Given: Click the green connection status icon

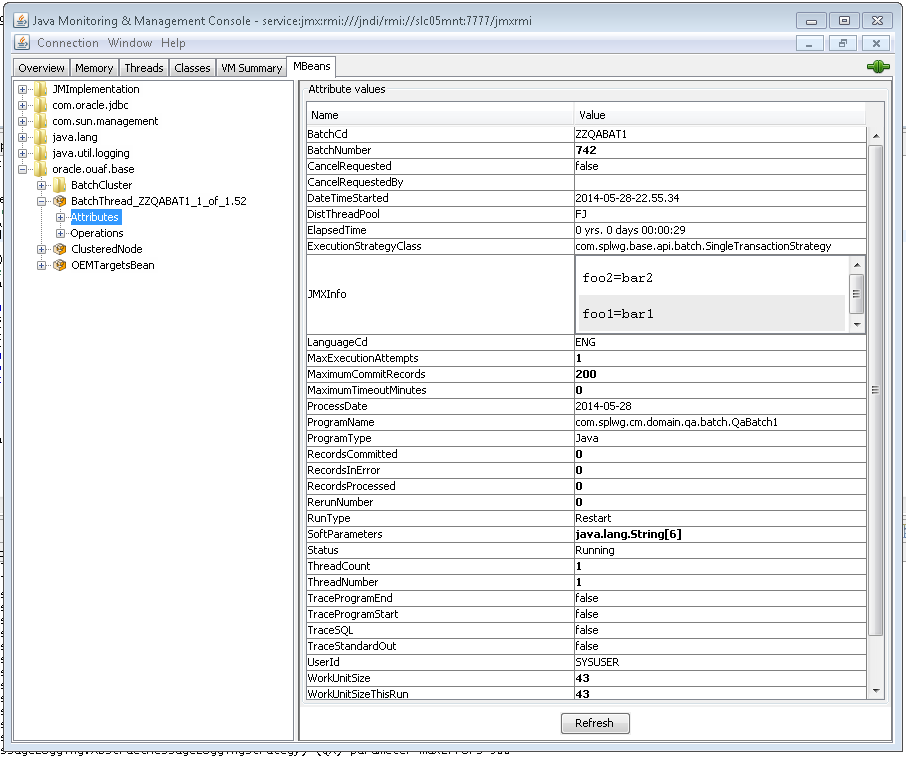Looking at the screenshot, I should click(x=878, y=66).
